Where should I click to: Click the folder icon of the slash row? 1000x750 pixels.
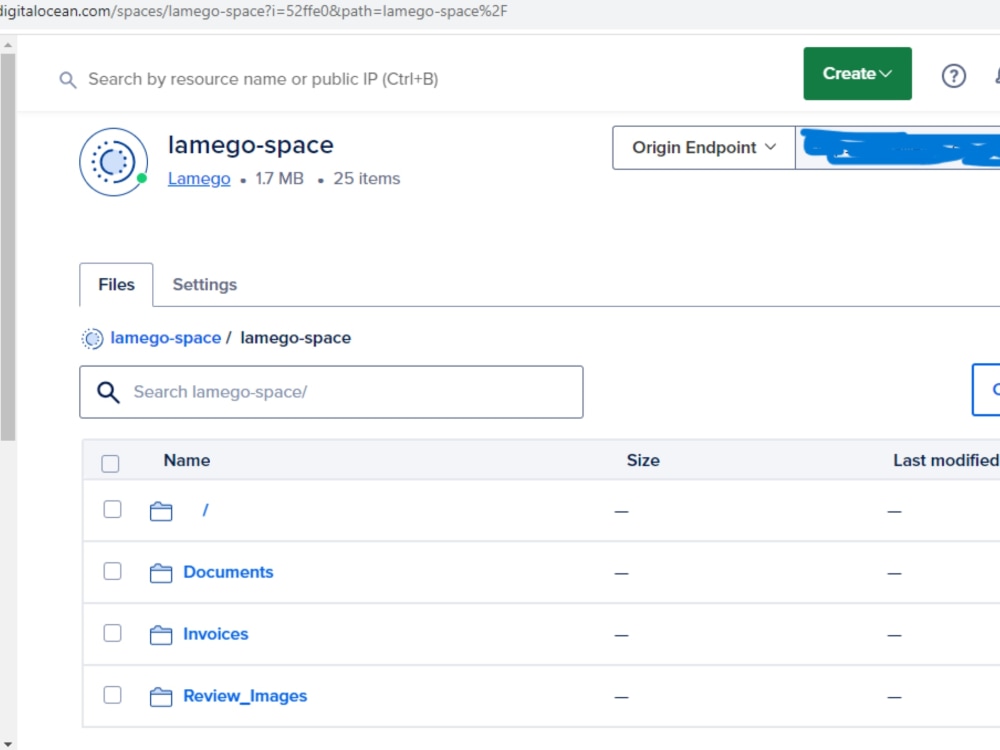pos(161,511)
